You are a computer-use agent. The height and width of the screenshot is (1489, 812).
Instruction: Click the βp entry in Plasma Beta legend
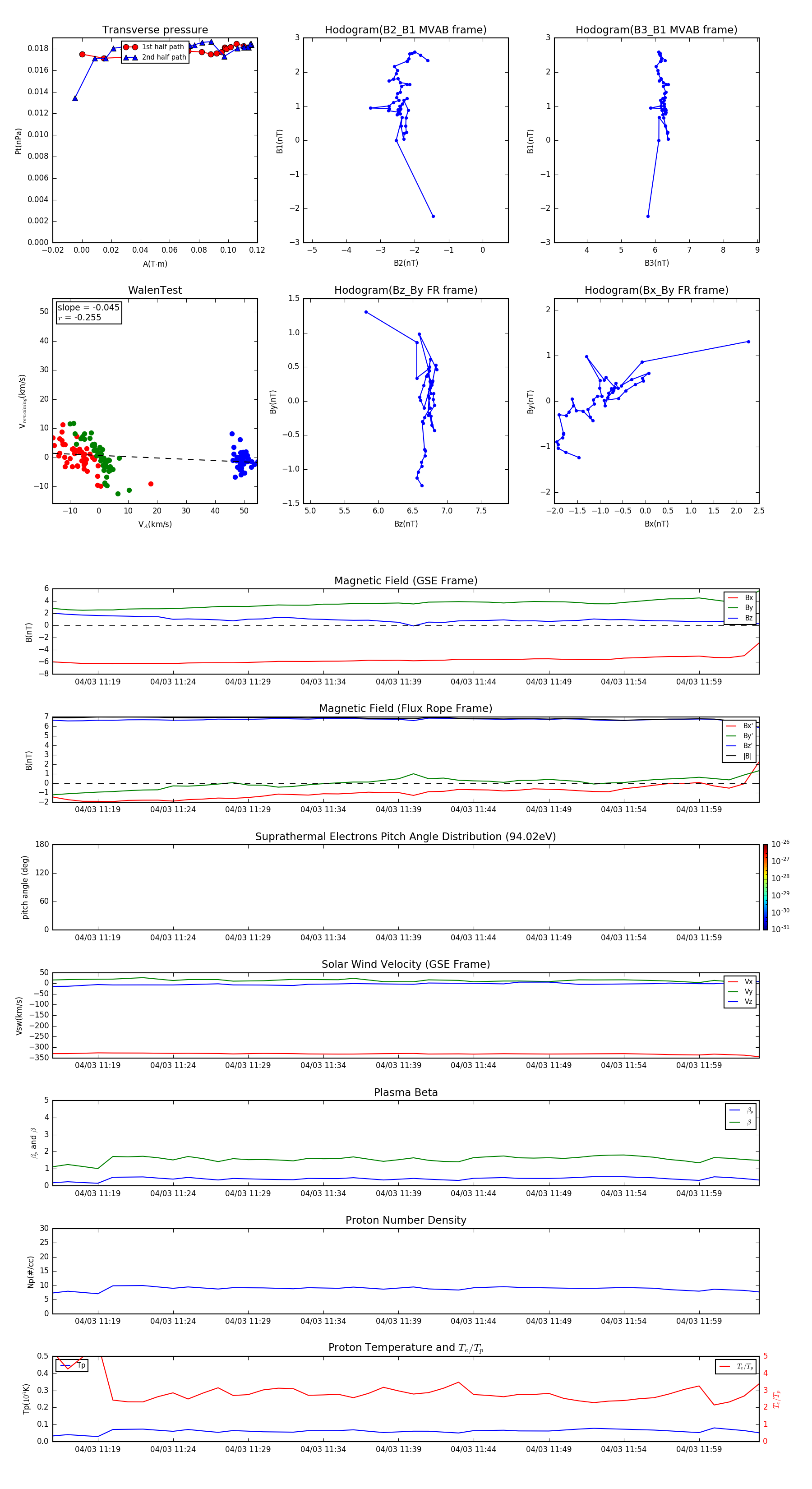[x=741, y=1110]
